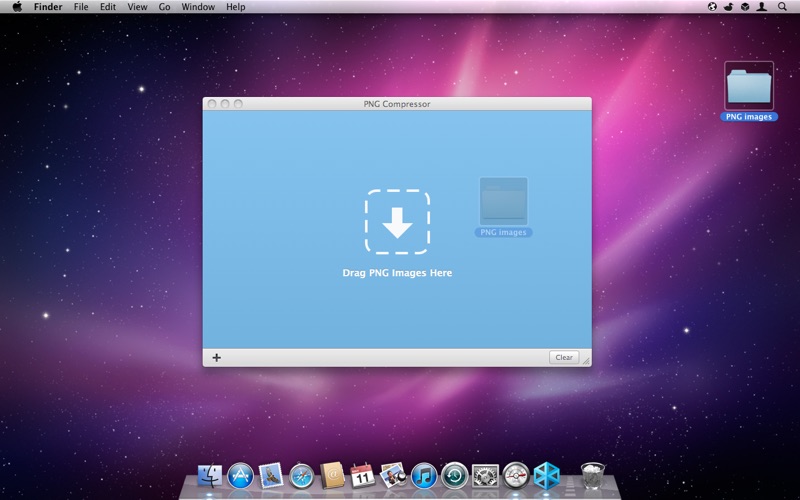Image resolution: width=800 pixels, height=500 pixels.
Task: Open Safari from the Dock
Action: tap(302, 476)
